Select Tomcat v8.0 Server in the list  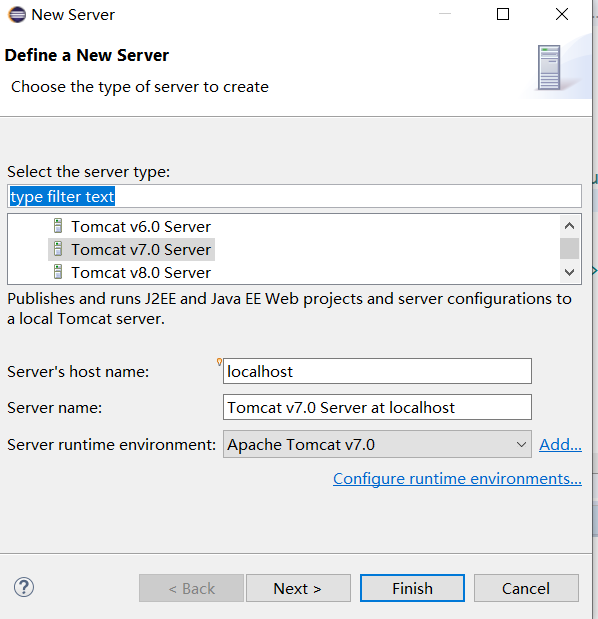pos(131,273)
